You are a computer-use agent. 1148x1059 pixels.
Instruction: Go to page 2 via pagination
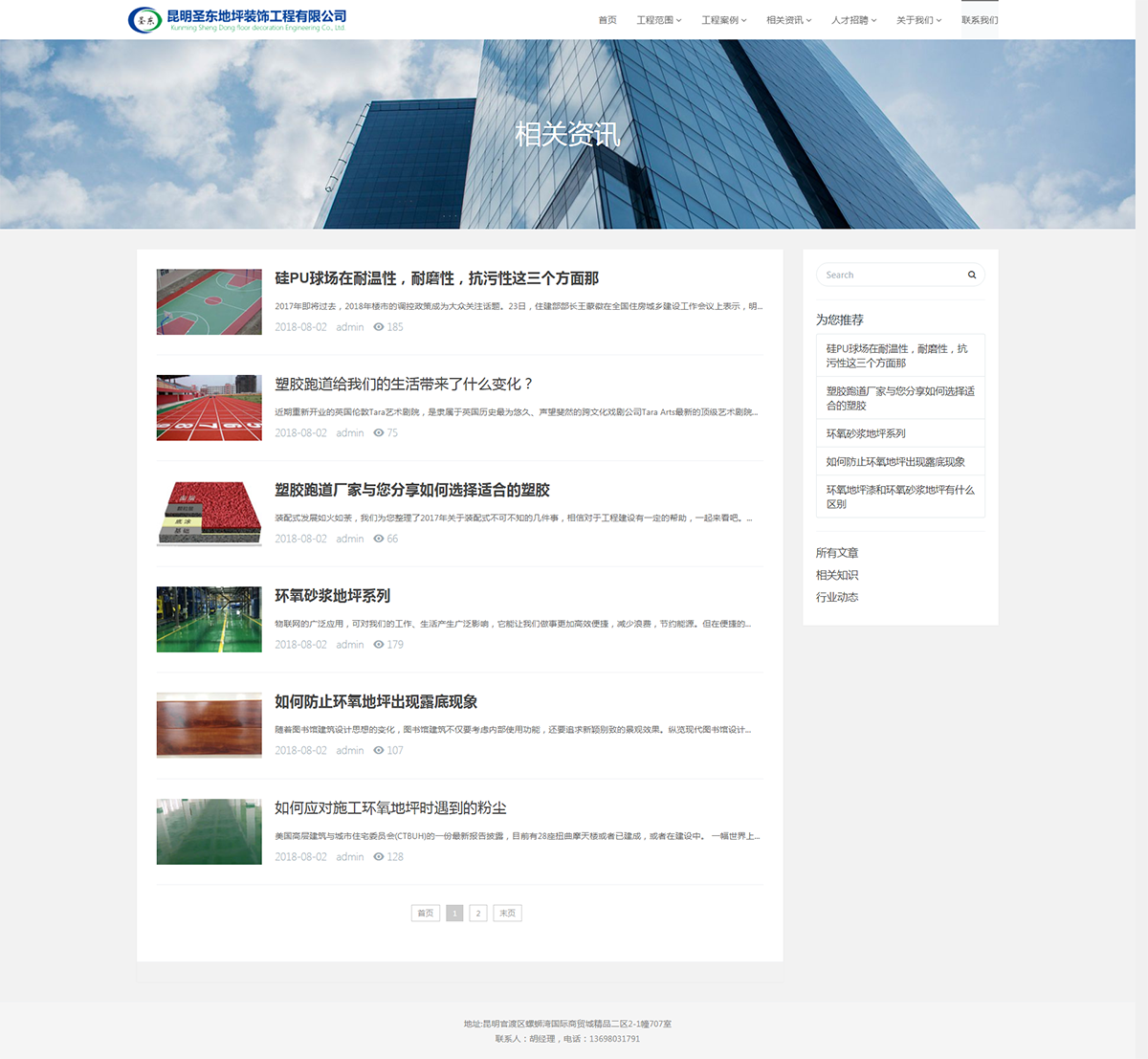(x=477, y=913)
